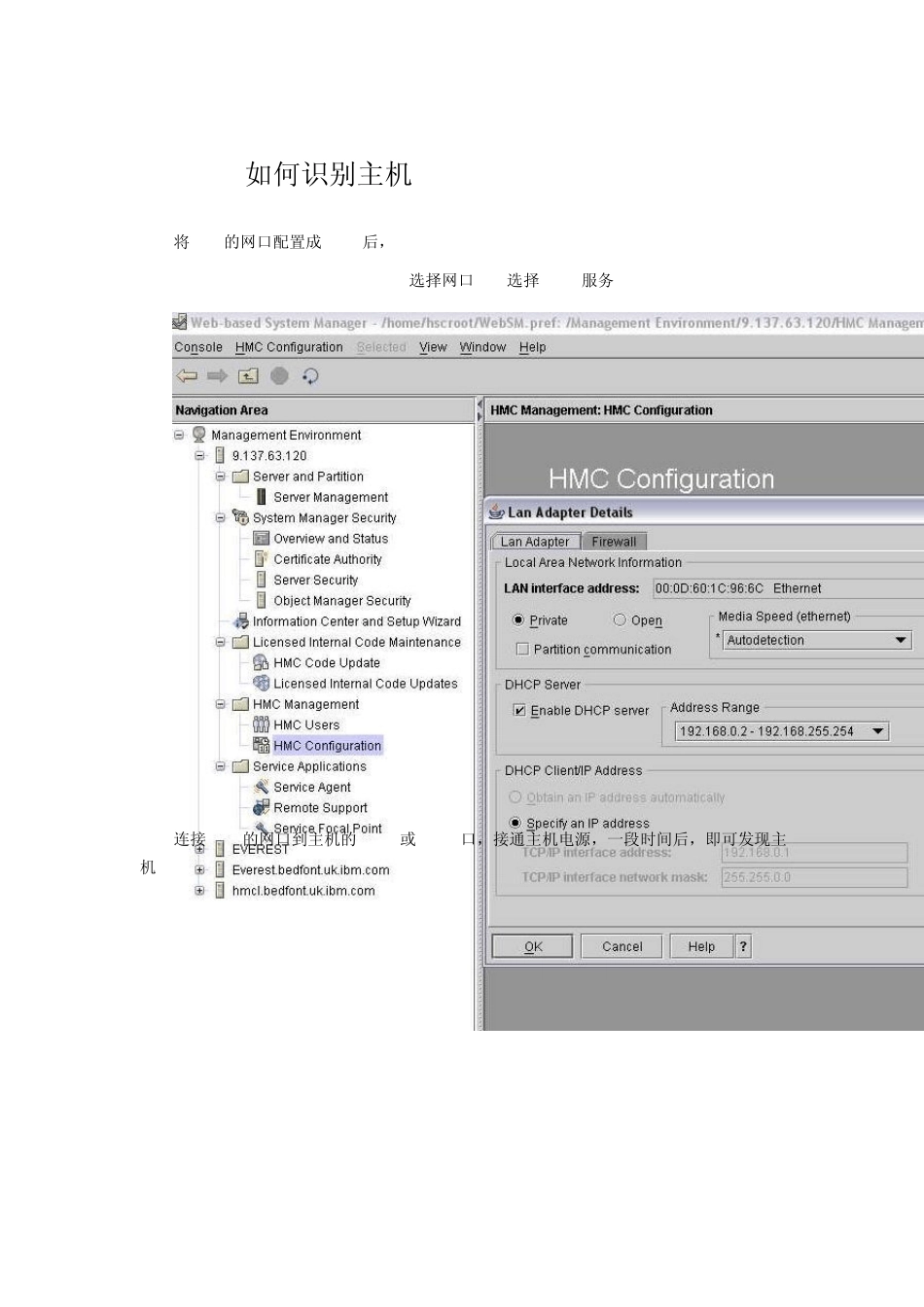Click the Service Agent icon
Viewport: 924px width, 1307px height.
pyautogui.click(x=261, y=787)
